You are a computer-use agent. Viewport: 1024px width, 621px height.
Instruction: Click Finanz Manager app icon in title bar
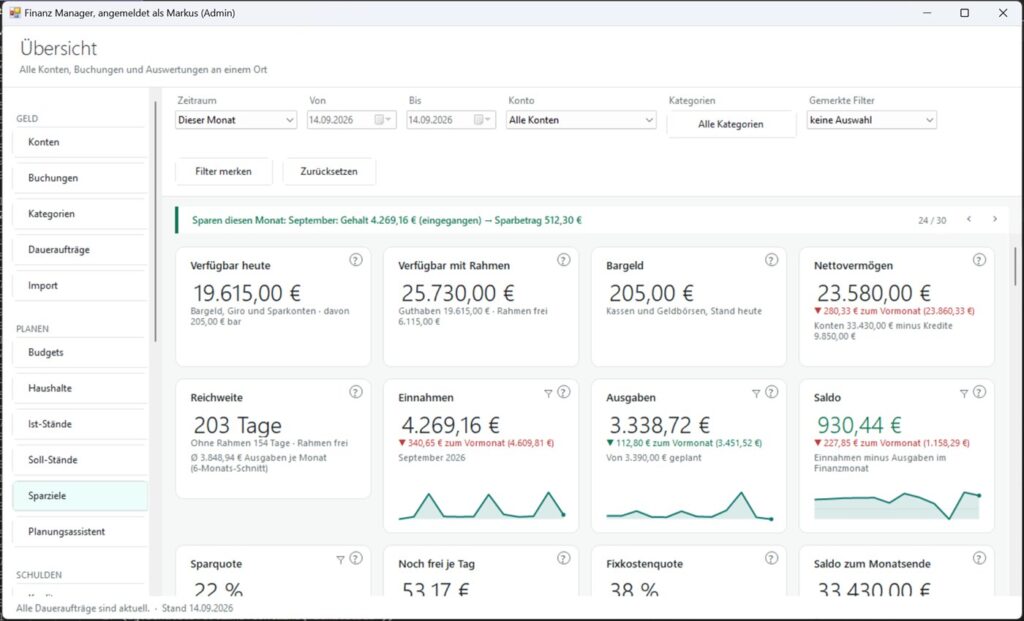[15, 12]
